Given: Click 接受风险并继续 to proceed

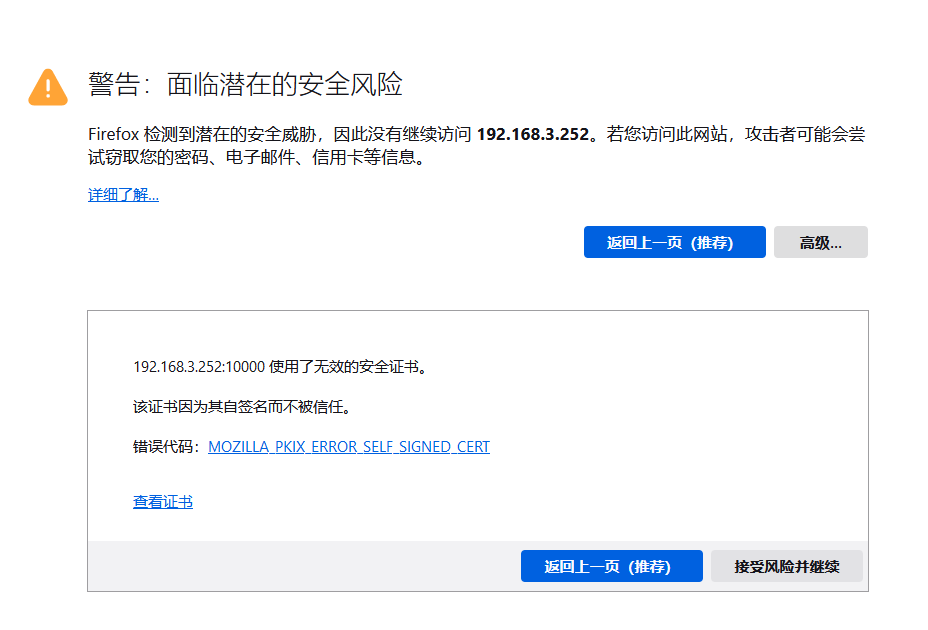Looking at the screenshot, I should pos(786,566).
